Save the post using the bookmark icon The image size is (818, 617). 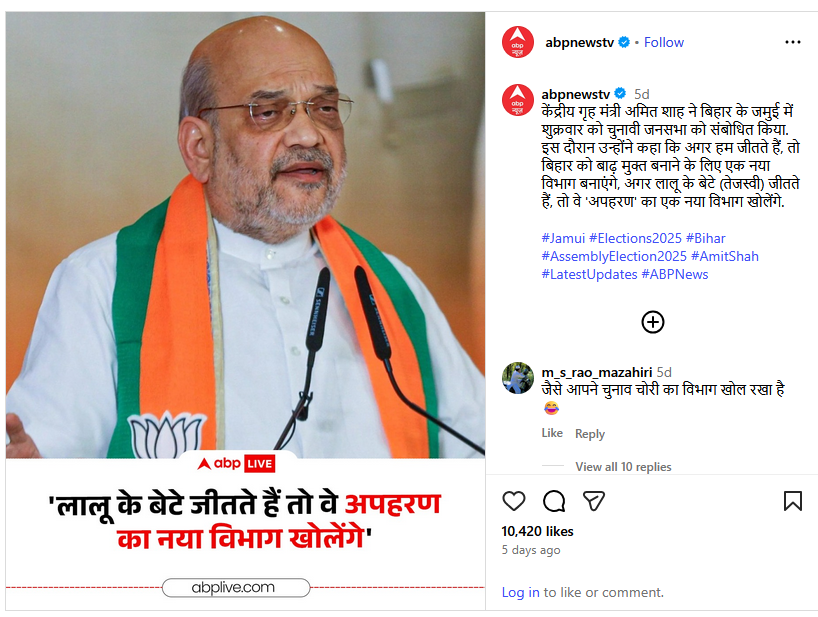point(792,501)
